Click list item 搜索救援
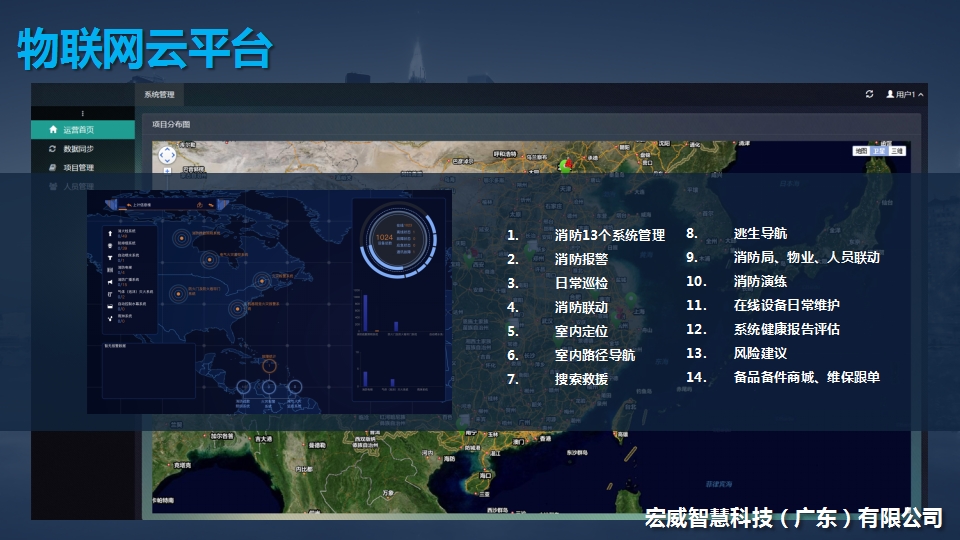This screenshot has height=540, width=960. pos(581,379)
